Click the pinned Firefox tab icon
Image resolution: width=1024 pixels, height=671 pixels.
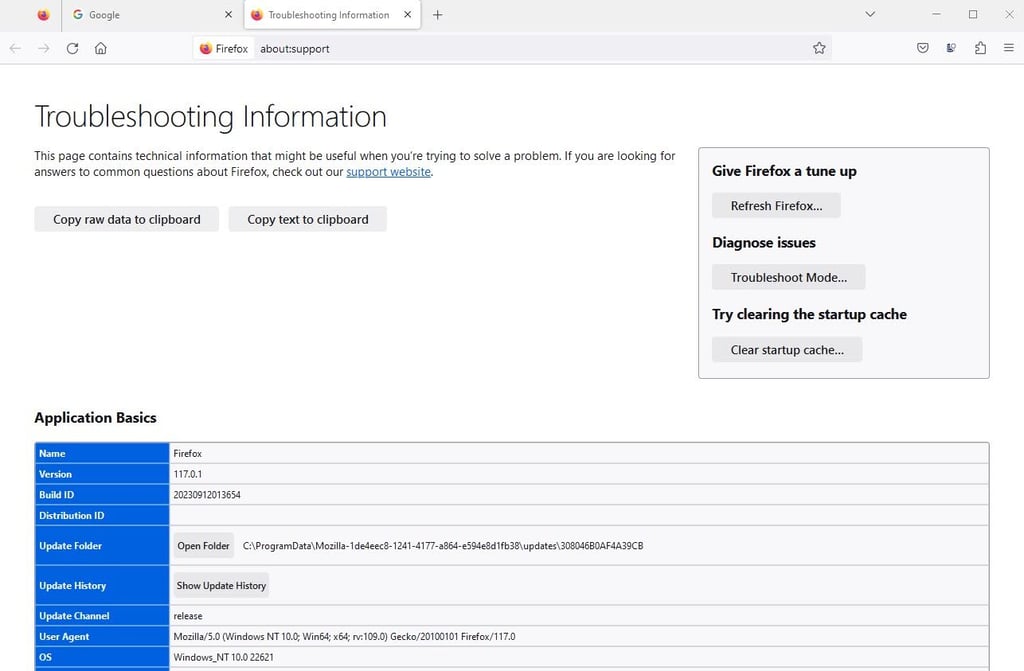click(x=43, y=14)
